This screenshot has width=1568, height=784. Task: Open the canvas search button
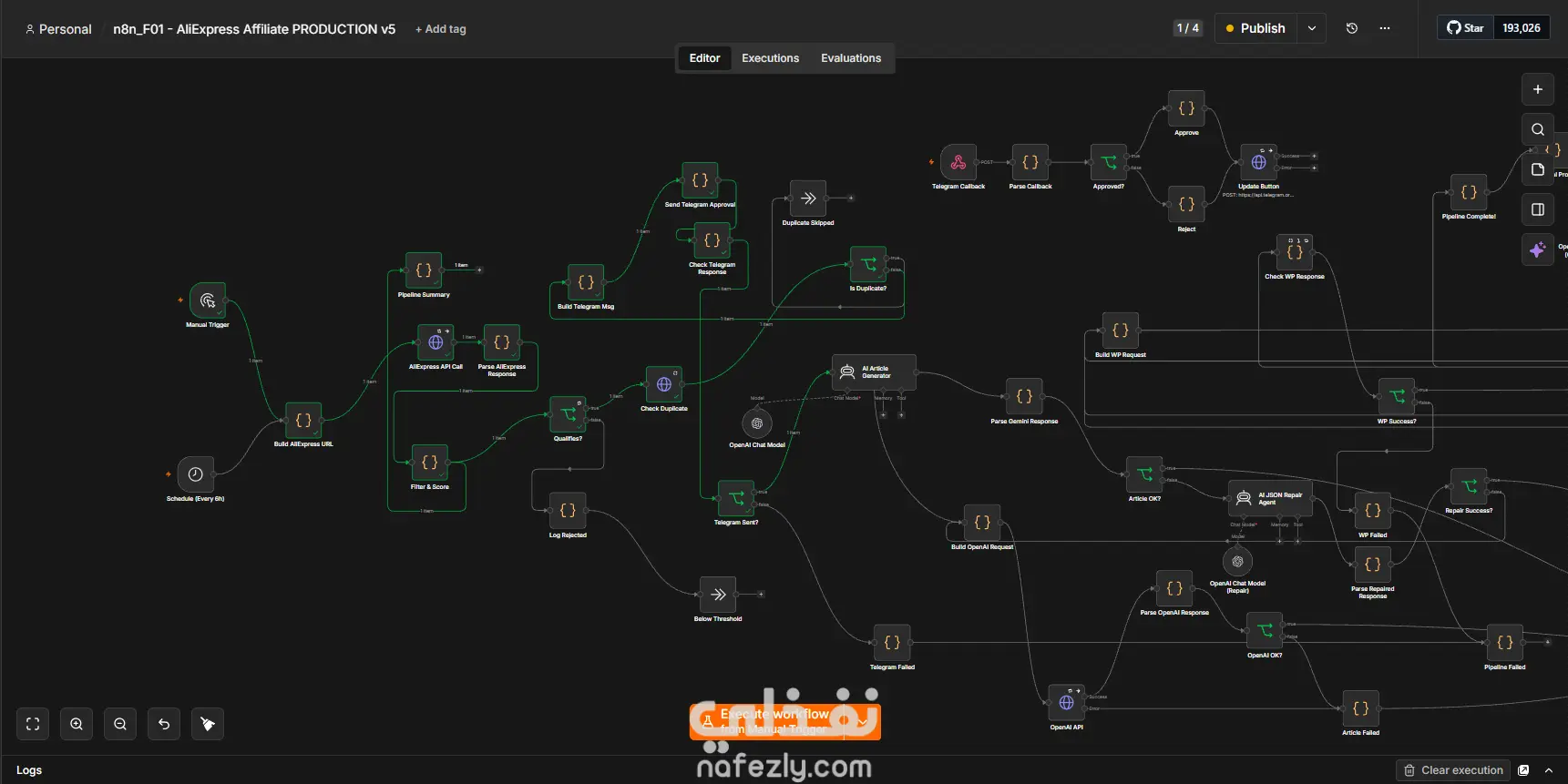coord(1538,129)
